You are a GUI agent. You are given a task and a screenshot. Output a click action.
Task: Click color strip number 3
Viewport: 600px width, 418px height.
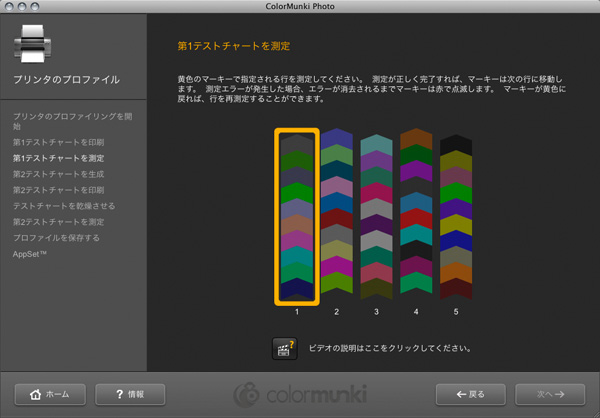pyautogui.click(x=376, y=215)
